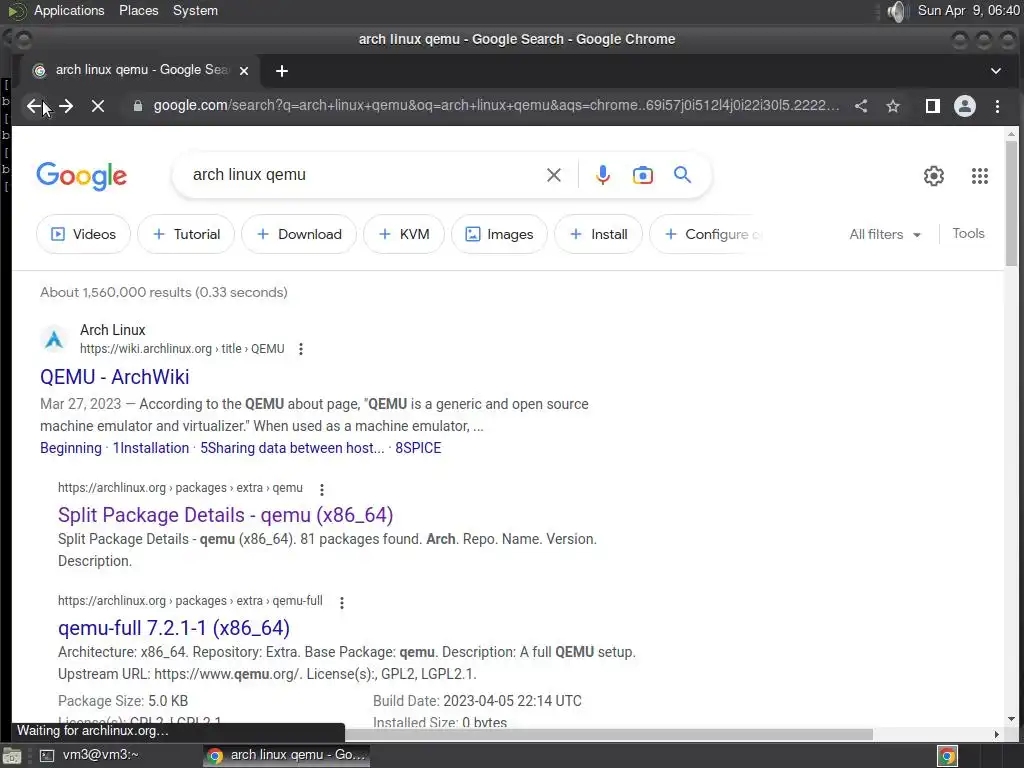Clear the search box with X
Screen dimensions: 1024x768
(554, 175)
